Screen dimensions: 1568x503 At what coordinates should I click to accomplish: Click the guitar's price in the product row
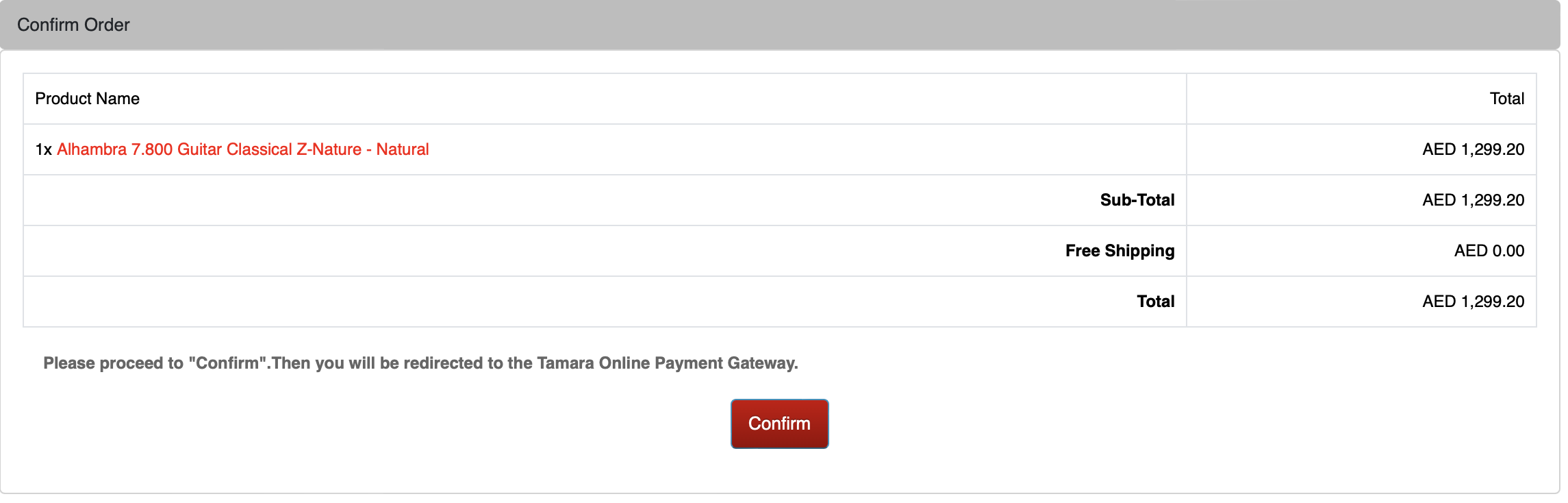[x=1473, y=149]
